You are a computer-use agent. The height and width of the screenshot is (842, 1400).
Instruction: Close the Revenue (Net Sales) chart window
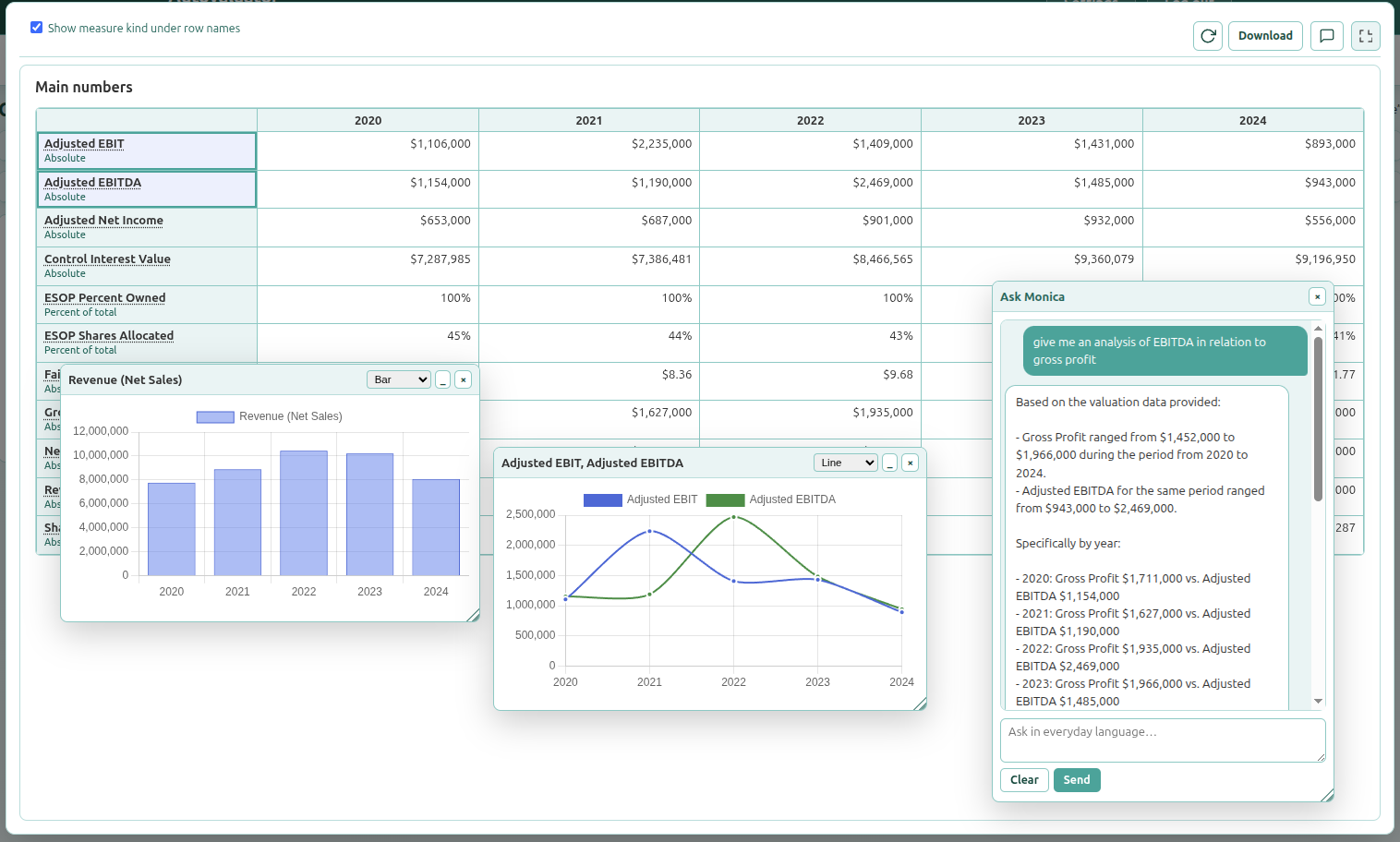pyautogui.click(x=464, y=379)
